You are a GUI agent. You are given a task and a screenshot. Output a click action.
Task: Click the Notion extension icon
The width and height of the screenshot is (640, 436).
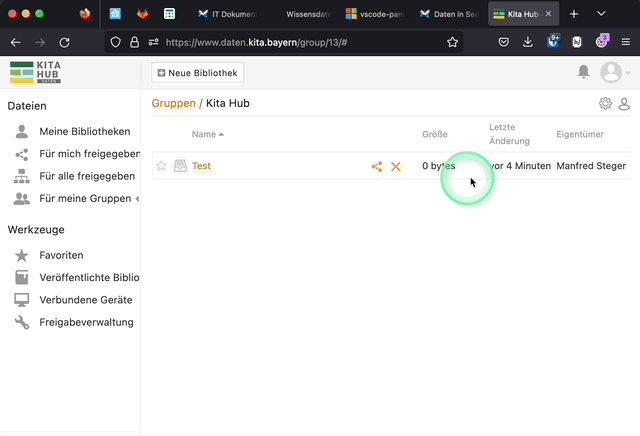(x=577, y=42)
